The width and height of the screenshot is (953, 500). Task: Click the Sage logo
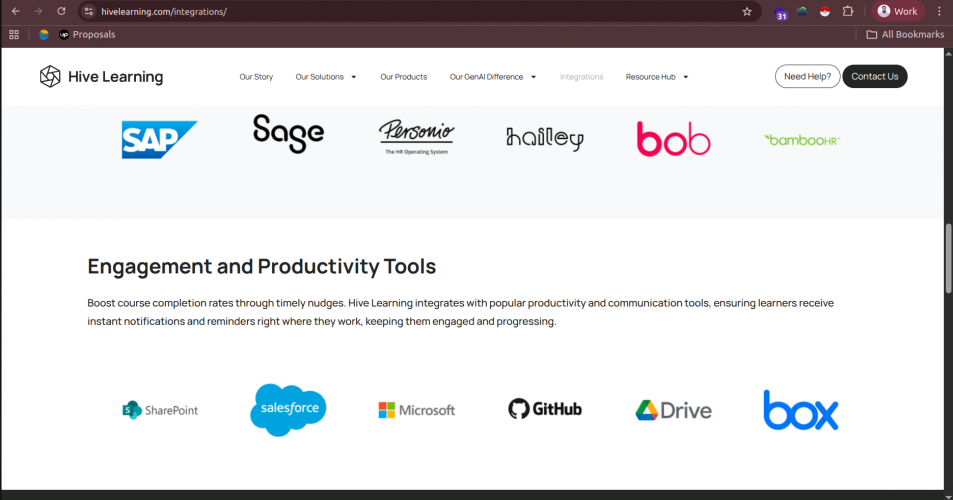click(x=288, y=134)
